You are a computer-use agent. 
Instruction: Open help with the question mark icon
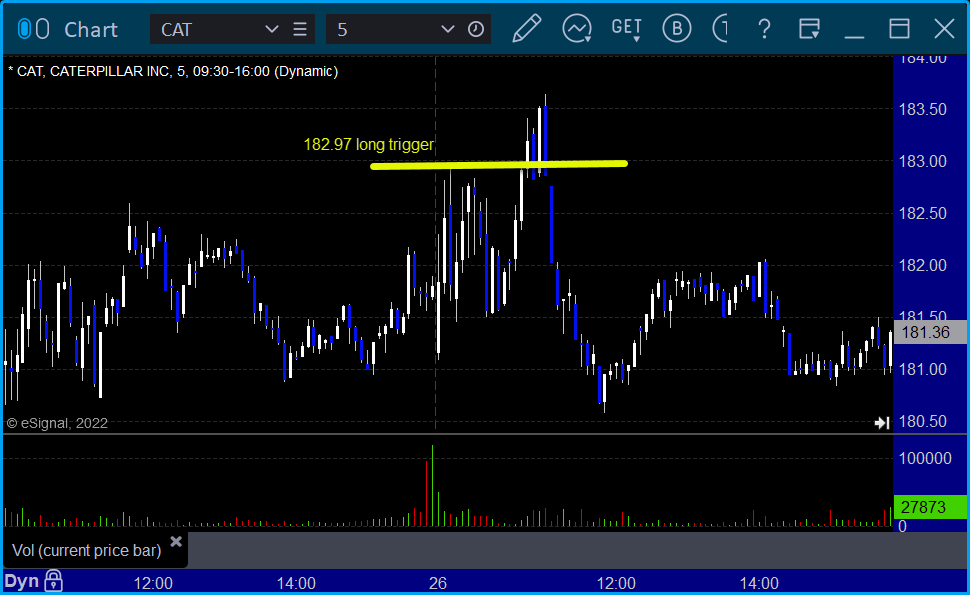click(764, 29)
